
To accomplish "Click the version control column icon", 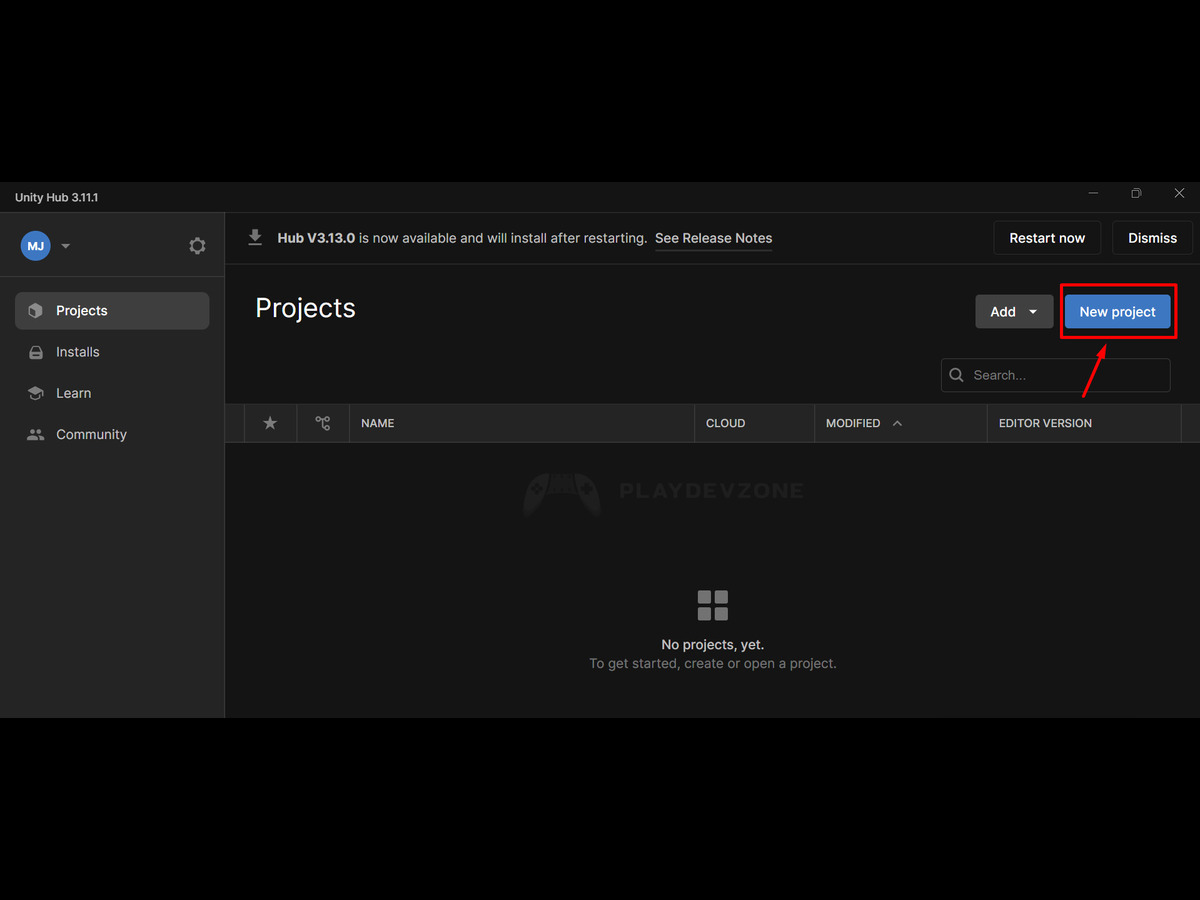I will pyautogui.click(x=323, y=423).
